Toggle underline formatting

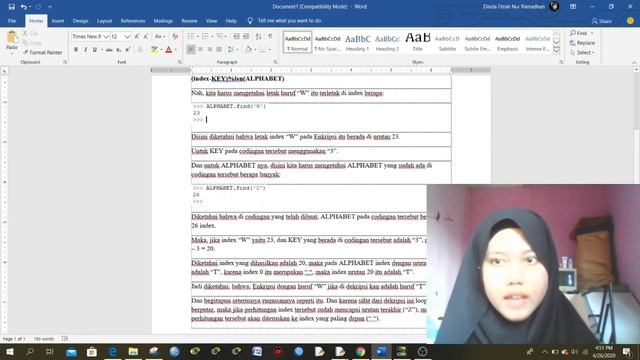coord(95,49)
